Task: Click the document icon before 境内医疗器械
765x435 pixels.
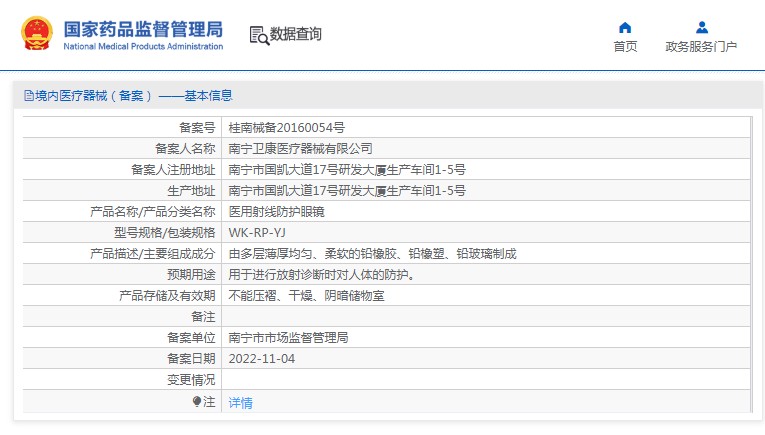Action: click(x=29, y=96)
